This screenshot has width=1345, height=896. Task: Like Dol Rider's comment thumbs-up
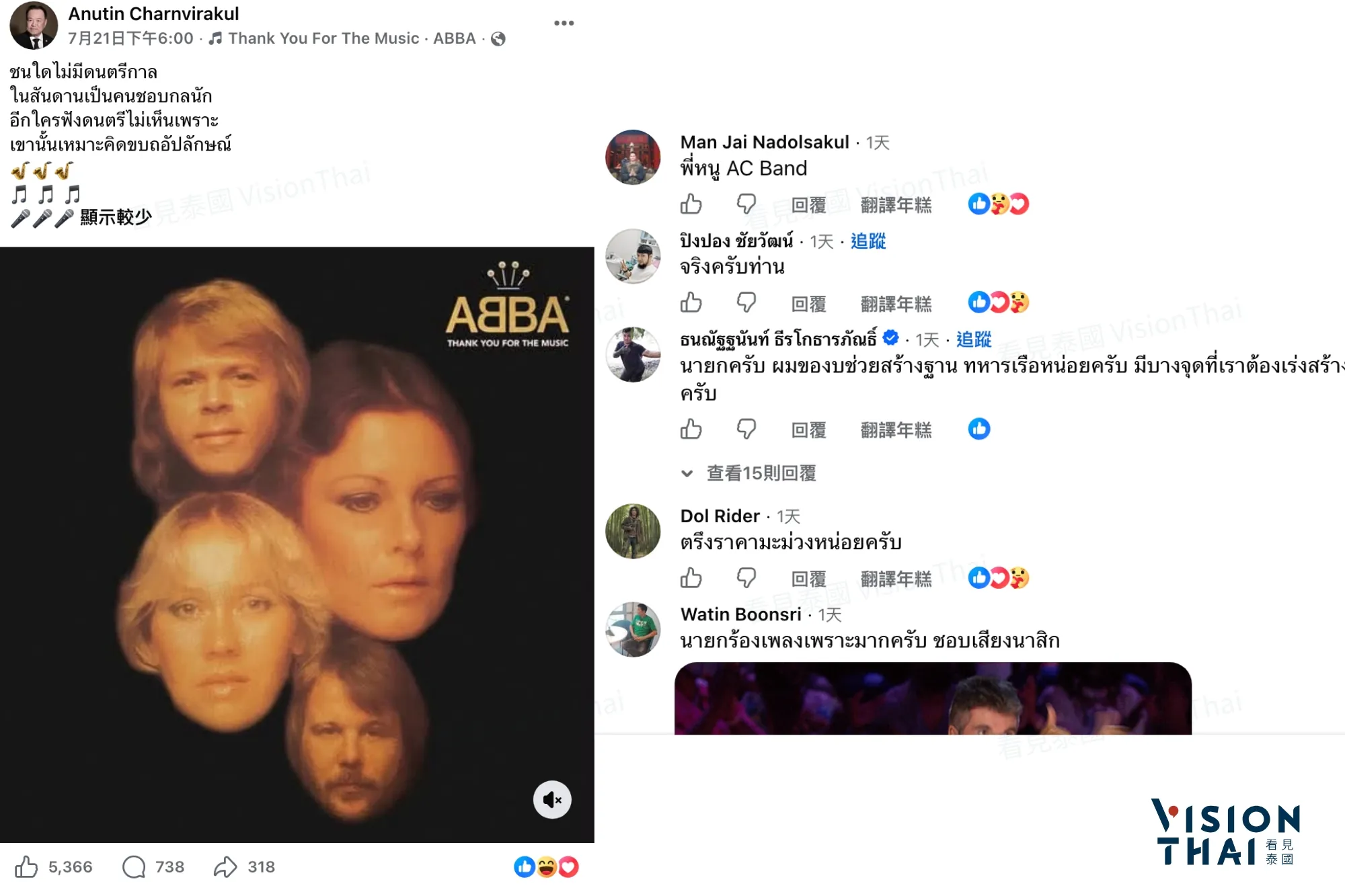pos(691,577)
